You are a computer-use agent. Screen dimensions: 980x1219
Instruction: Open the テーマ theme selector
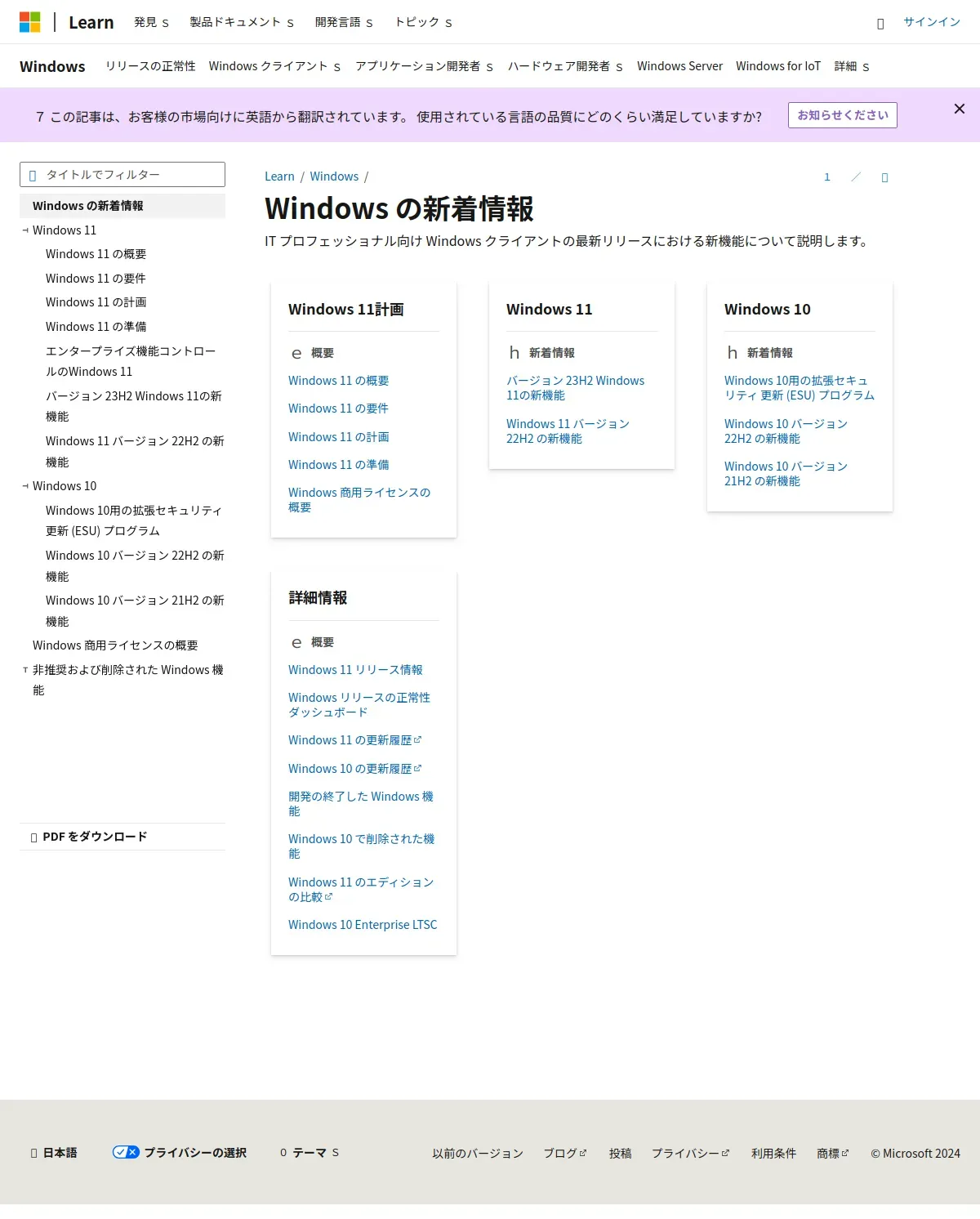(310, 1153)
